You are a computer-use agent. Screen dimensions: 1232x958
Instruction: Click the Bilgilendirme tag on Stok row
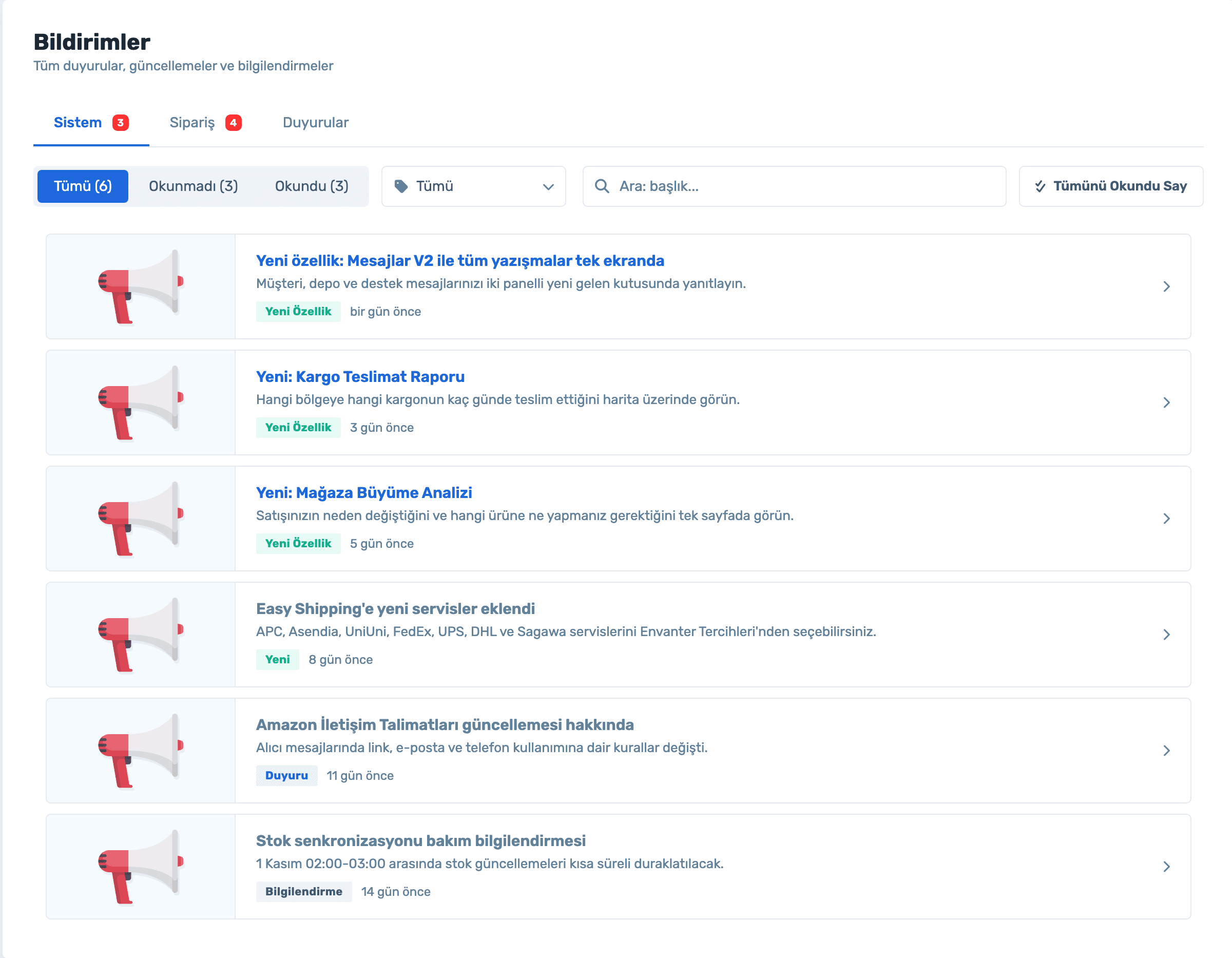pos(304,891)
